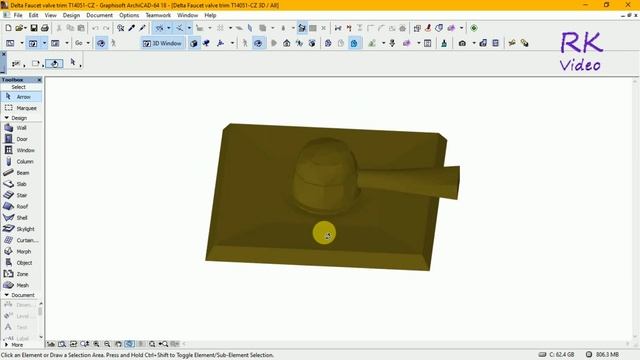Close the Info Box panel
The image size is (640, 360).
4,54
